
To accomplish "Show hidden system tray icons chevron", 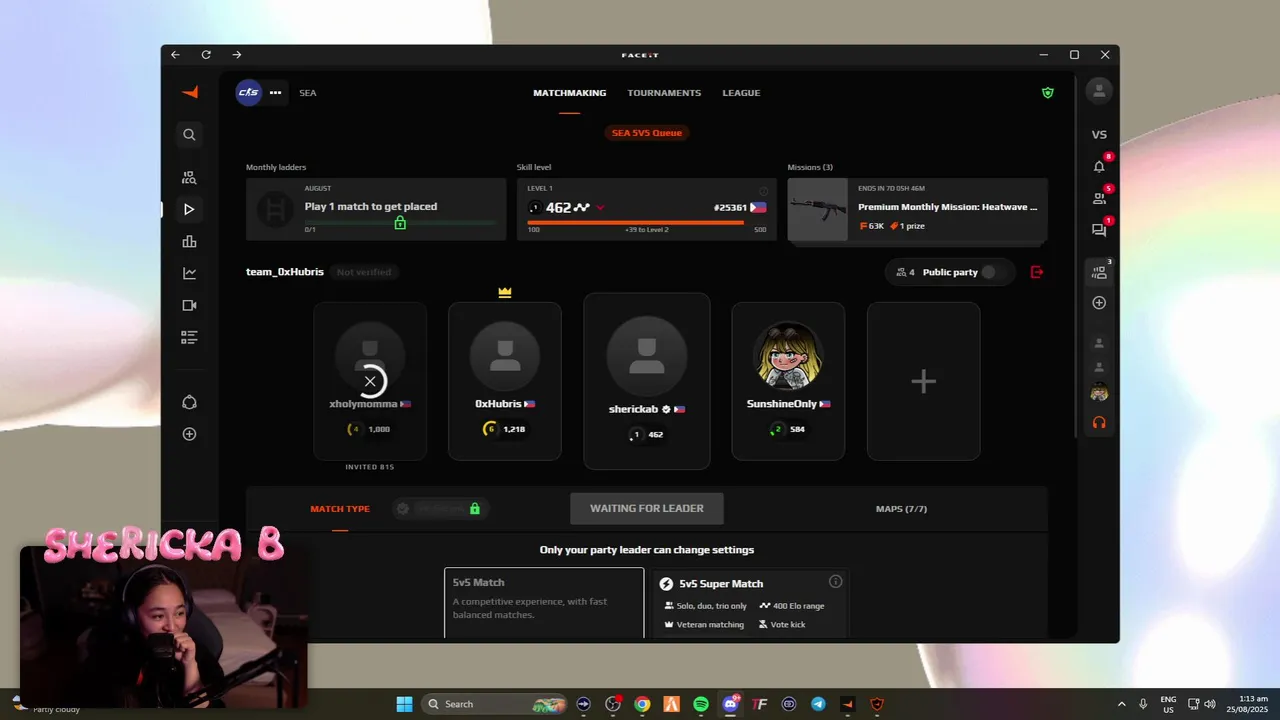I will (1121, 704).
